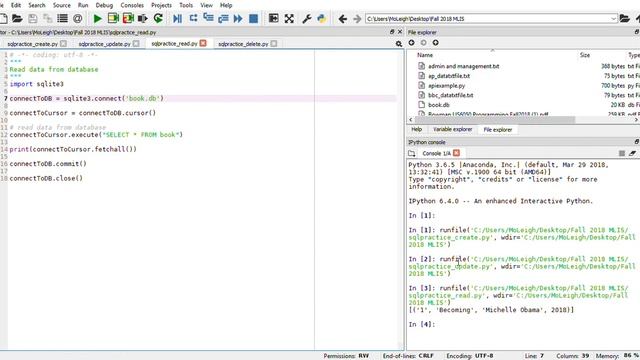Select bbc_datatxtfile.txt in File explorer

(x=450, y=95)
